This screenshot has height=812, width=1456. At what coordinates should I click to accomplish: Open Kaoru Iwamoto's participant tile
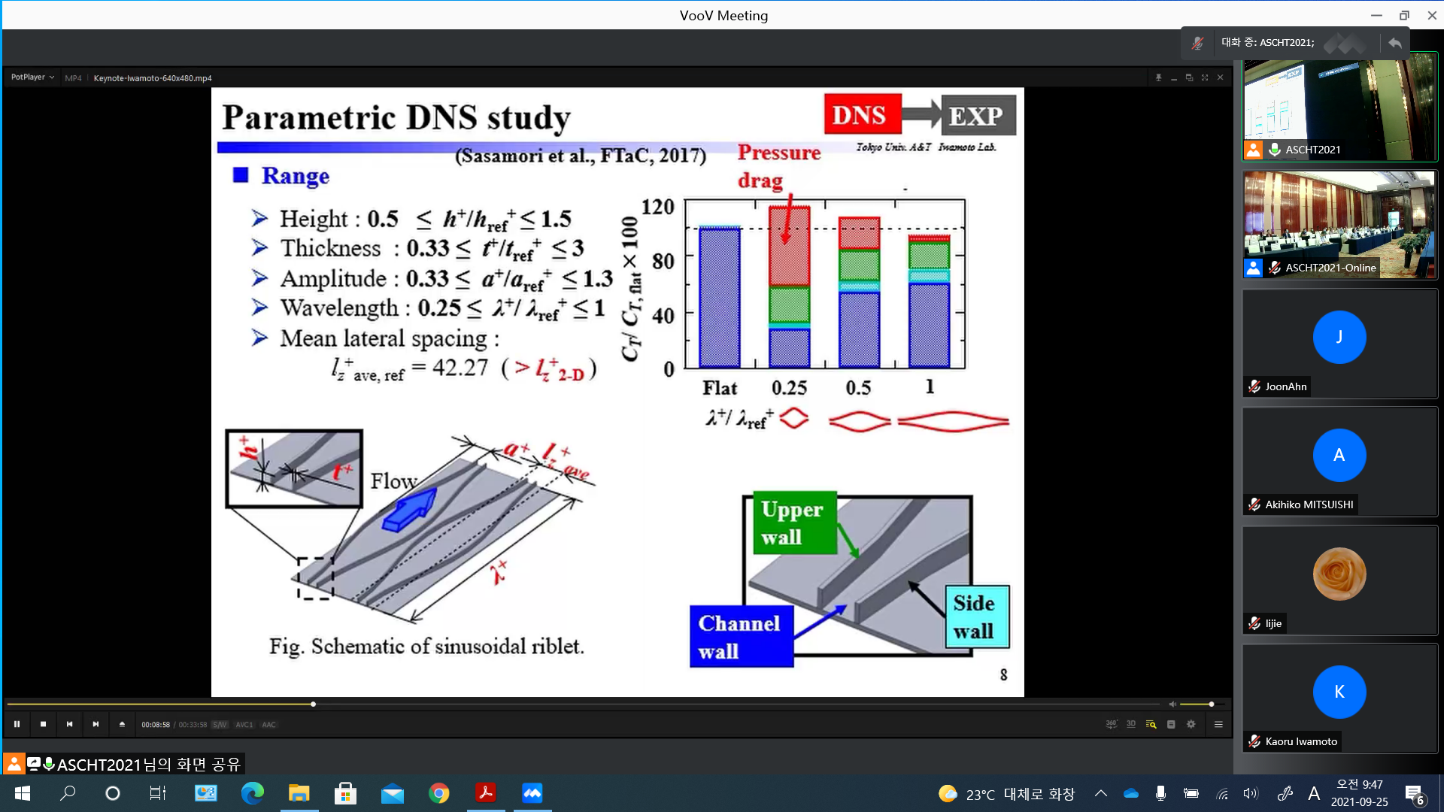(x=1339, y=698)
